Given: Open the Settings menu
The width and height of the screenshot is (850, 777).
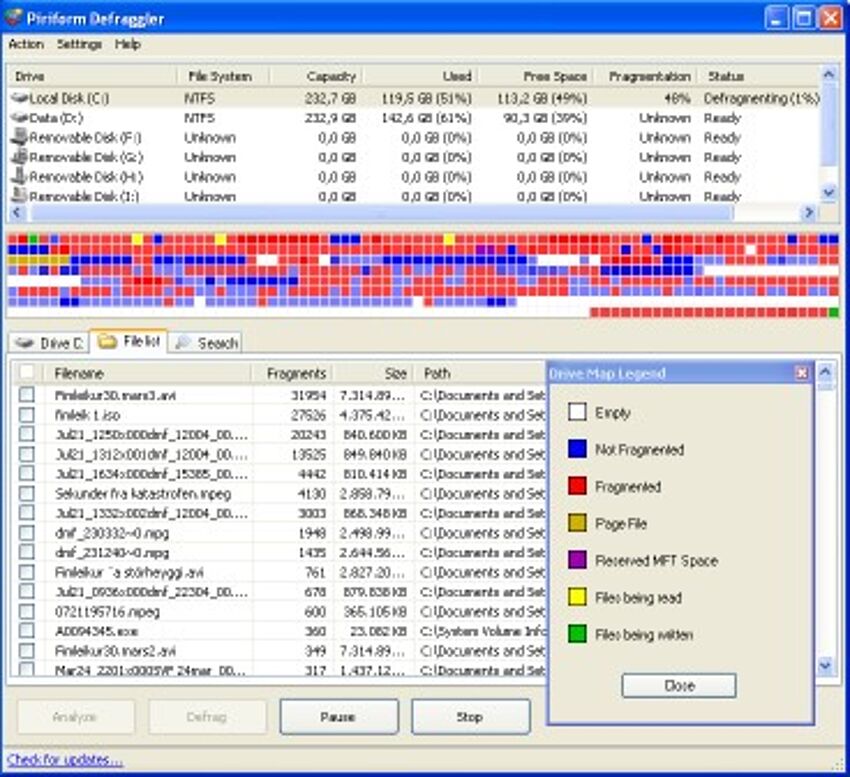Looking at the screenshot, I should point(79,44).
